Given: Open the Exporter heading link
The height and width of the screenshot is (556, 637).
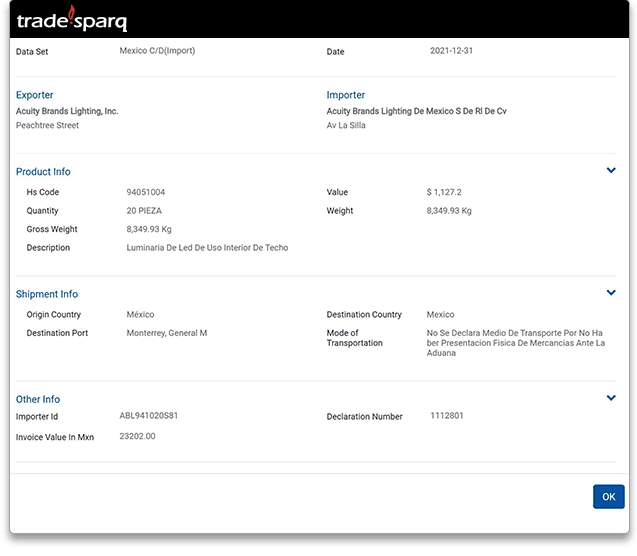Looking at the screenshot, I should pyautogui.click(x=35, y=95).
